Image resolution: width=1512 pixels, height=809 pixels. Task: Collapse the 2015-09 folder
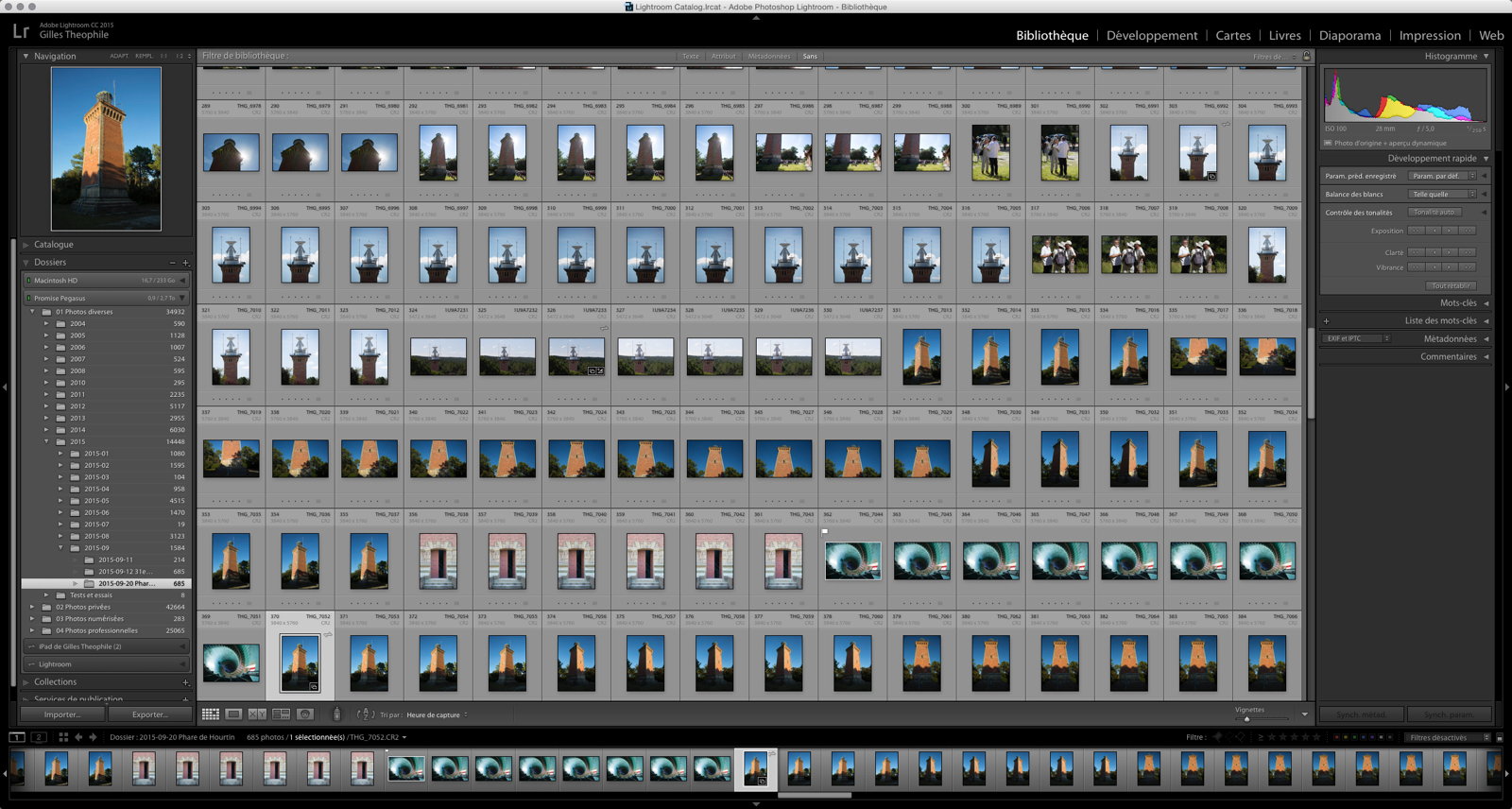[x=61, y=548]
